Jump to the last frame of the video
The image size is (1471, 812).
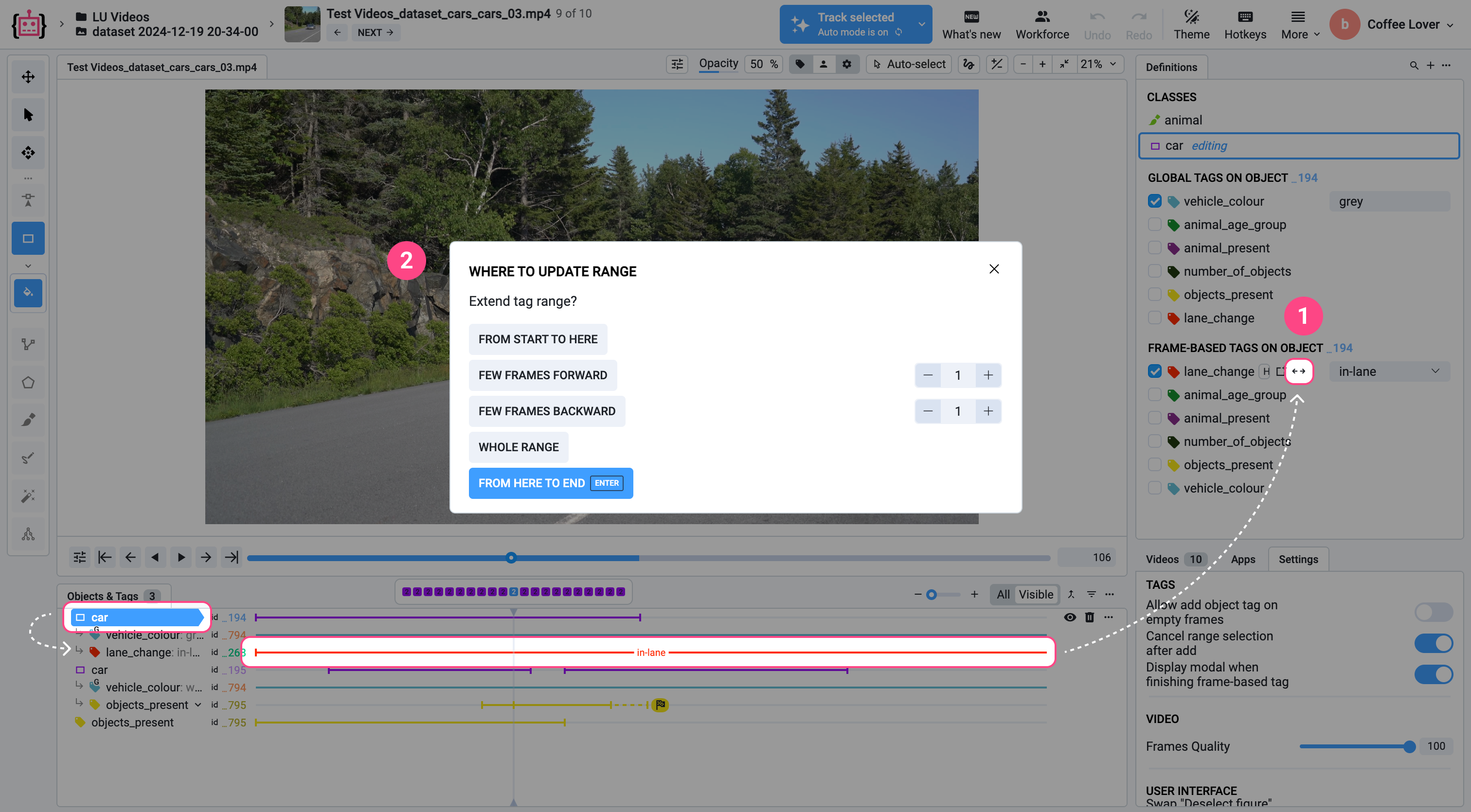click(x=231, y=558)
